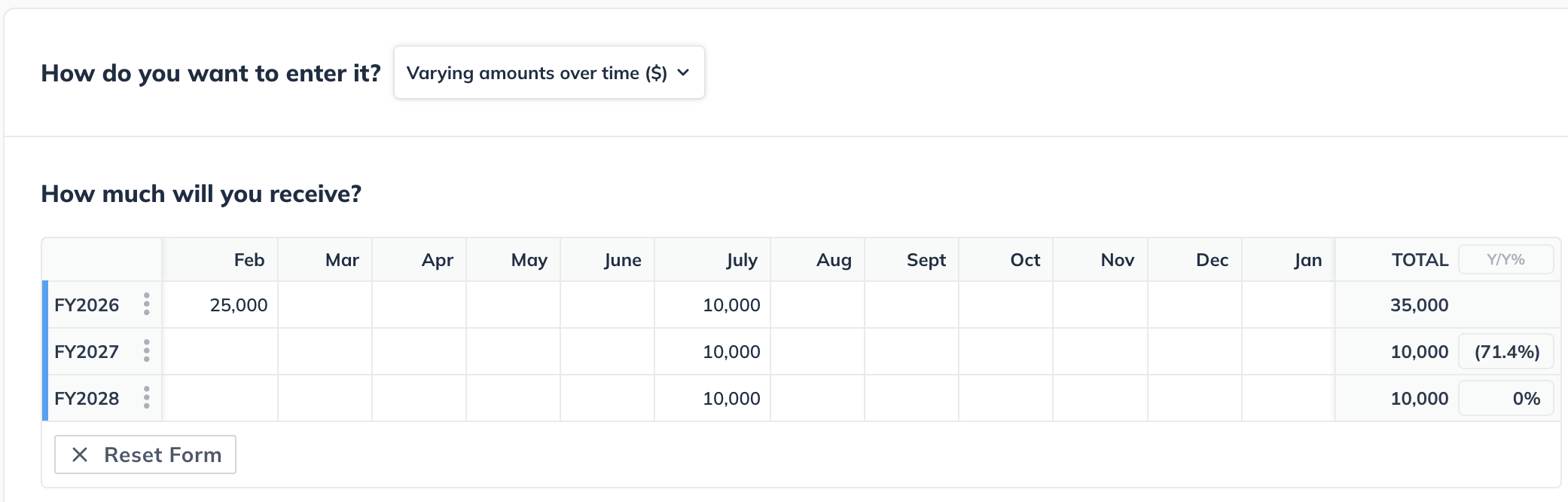Select the FY2027 July amount cell
Screen dimensions: 1568x502
pos(712,352)
